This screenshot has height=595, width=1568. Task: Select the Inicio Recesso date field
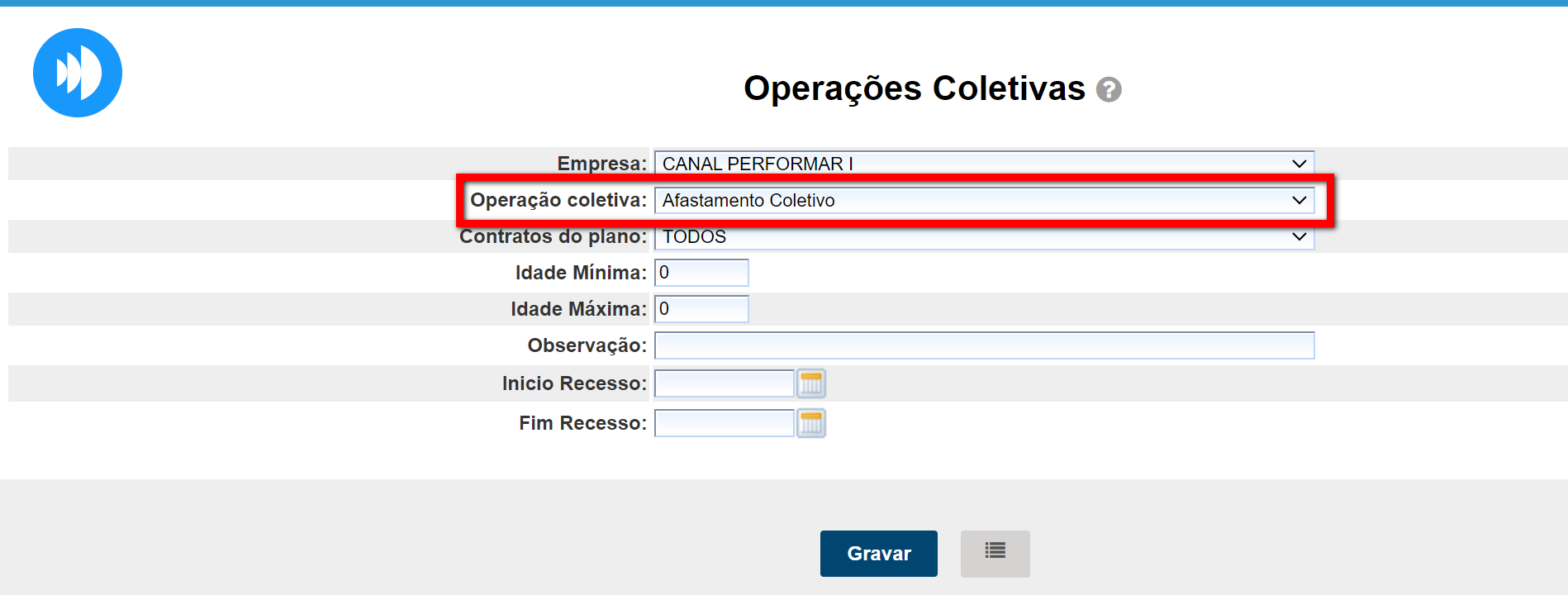click(724, 383)
